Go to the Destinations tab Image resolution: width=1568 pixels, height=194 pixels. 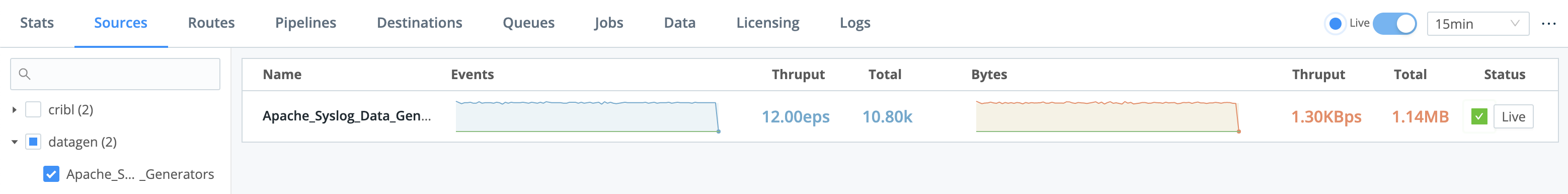(419, 23)
